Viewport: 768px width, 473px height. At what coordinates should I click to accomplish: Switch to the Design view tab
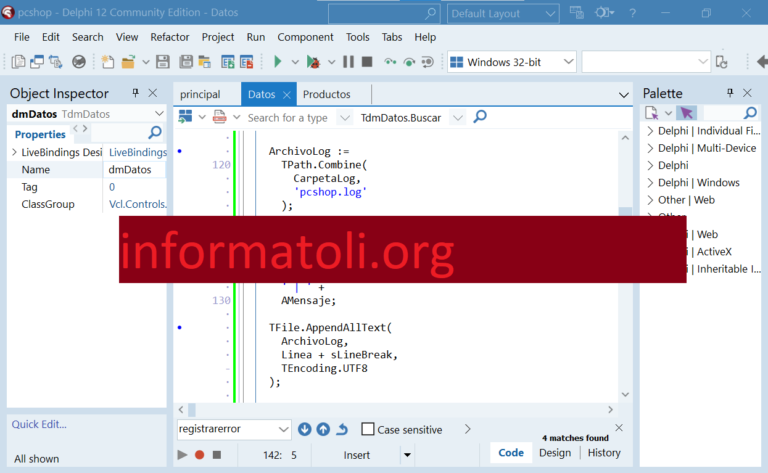click(x=555, y=453)
